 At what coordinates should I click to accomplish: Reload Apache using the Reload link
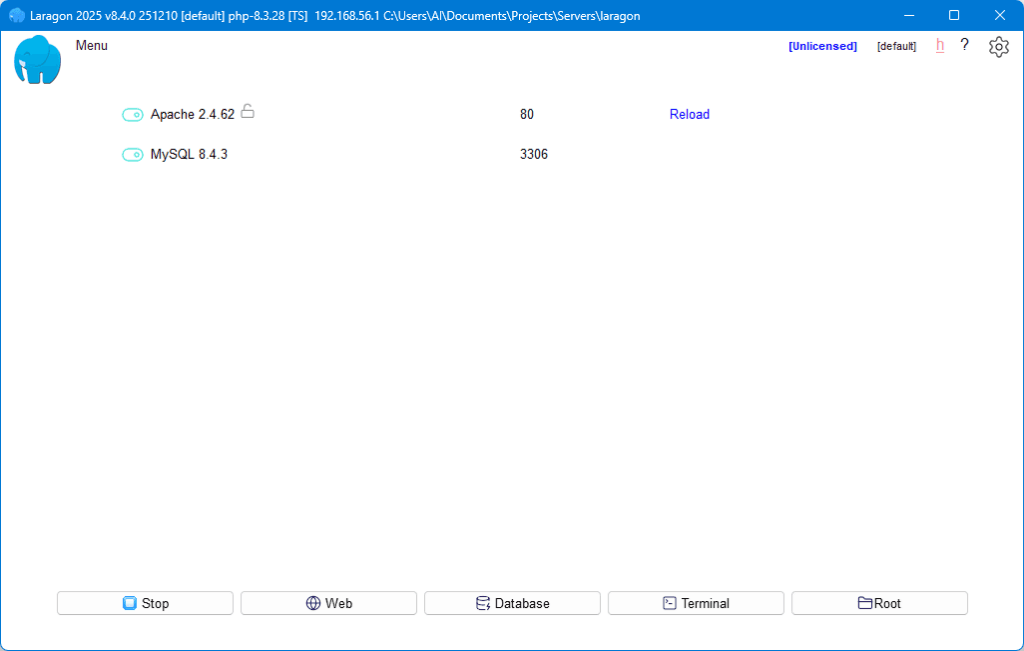(689, 115)
